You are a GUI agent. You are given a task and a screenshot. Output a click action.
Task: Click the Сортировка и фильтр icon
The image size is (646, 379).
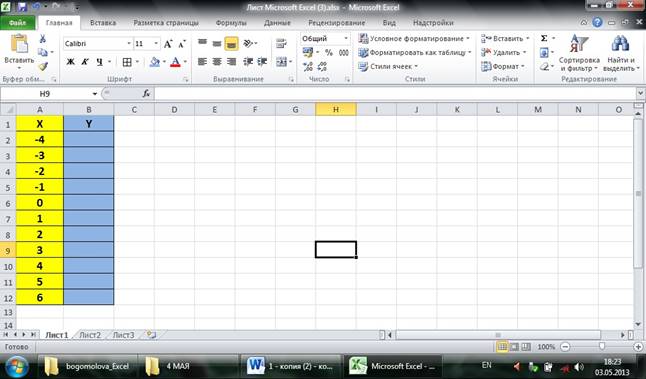pos(579,53)
